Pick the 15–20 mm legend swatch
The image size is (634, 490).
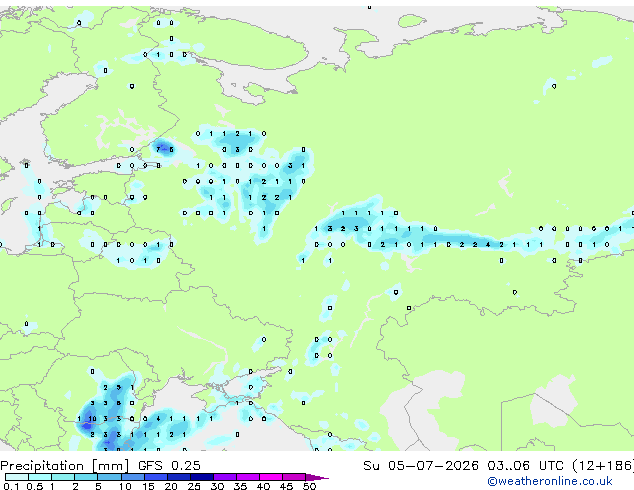click(x=155, y=477)
